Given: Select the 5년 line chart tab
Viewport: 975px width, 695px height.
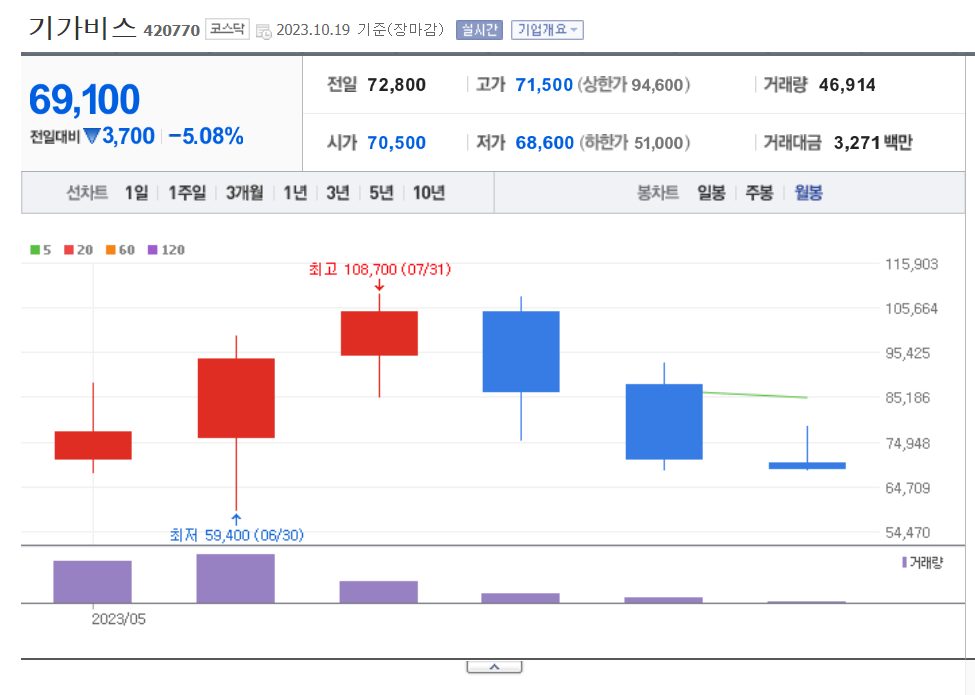Looking at the screenshot, I should click(381, 193).
